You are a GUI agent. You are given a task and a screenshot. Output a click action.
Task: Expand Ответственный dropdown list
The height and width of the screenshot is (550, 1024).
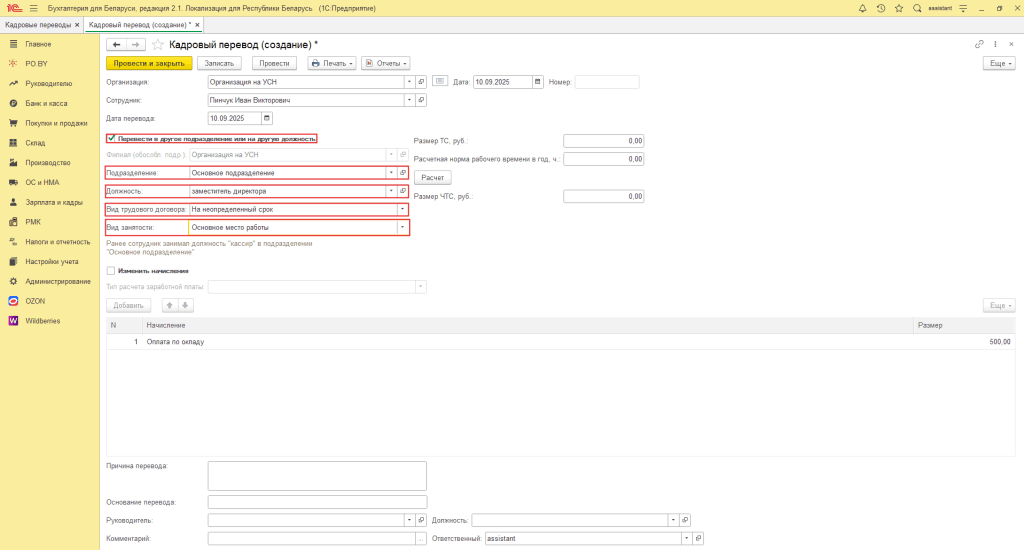tap(686, 539)
